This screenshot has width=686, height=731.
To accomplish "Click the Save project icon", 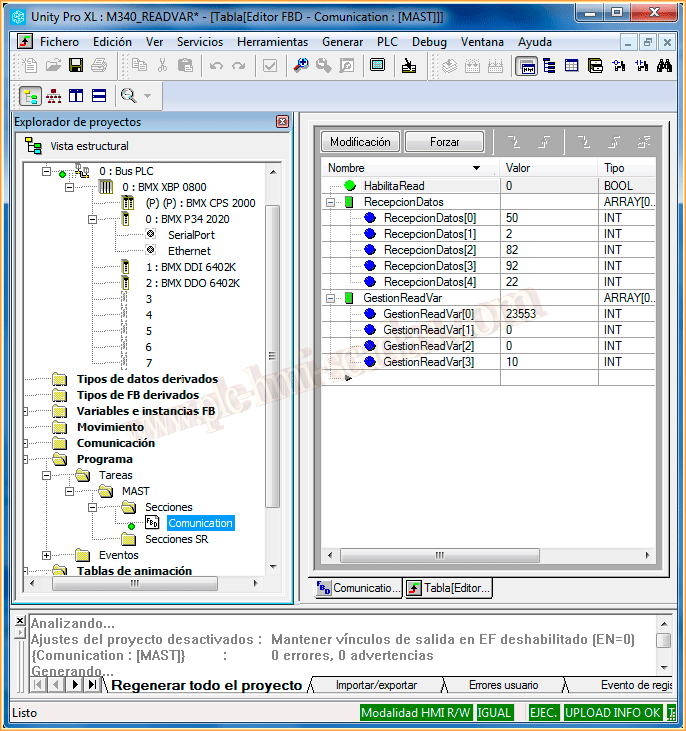I will 76,65.
